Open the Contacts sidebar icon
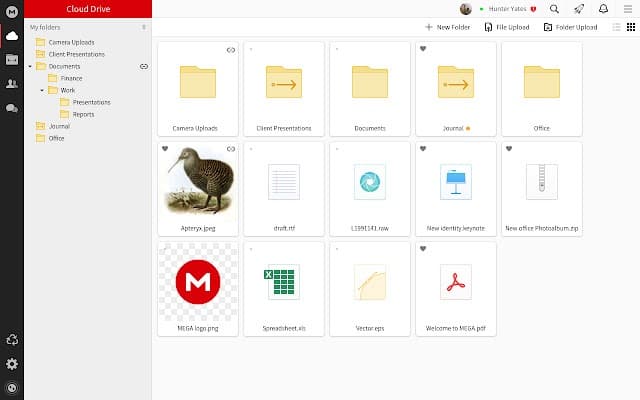Screen dimensions: 640x400 coord(12,84)
